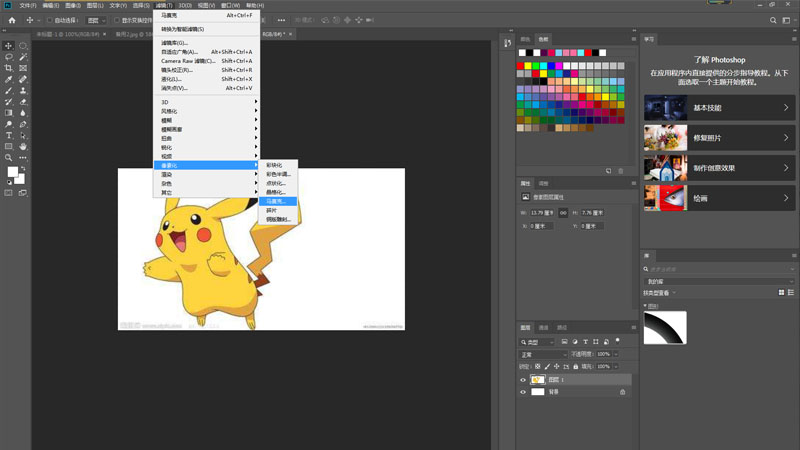Select the Frame tool
The image size is (800, 450).
[x=23, y=68]
